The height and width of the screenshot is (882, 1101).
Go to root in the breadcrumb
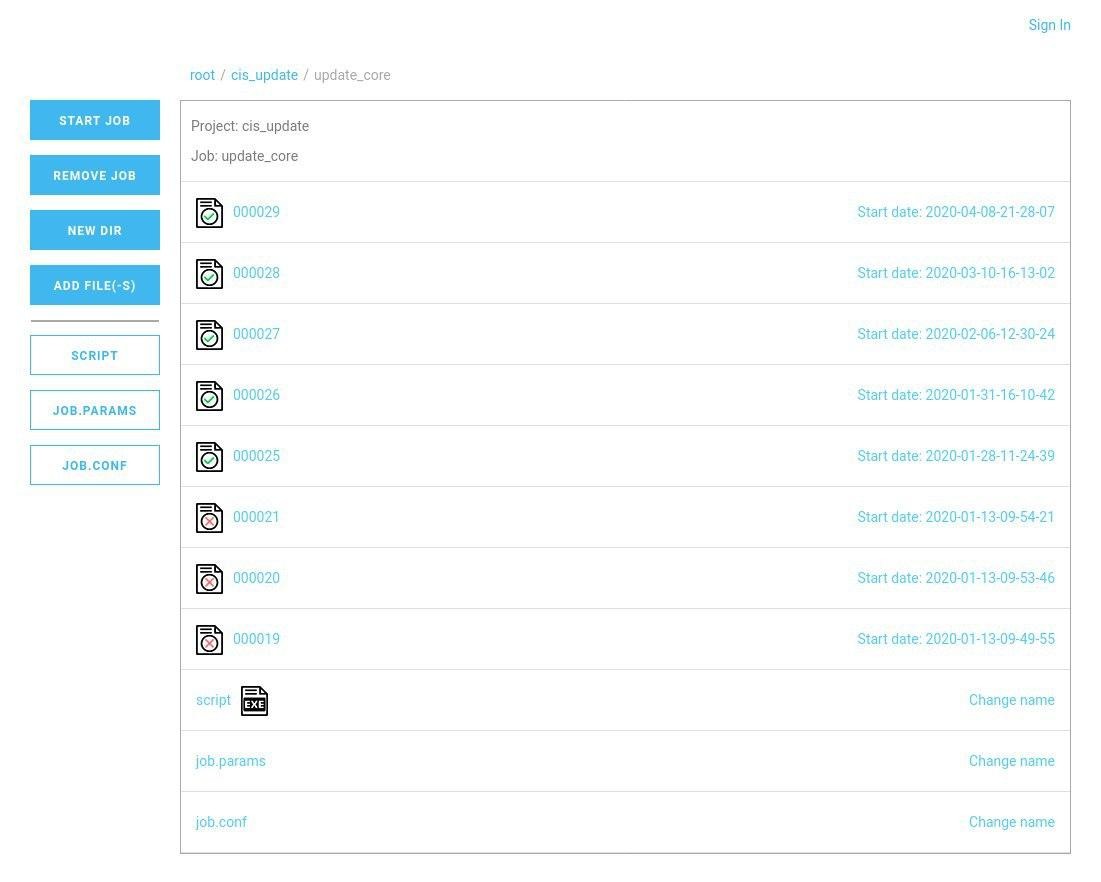202,75
